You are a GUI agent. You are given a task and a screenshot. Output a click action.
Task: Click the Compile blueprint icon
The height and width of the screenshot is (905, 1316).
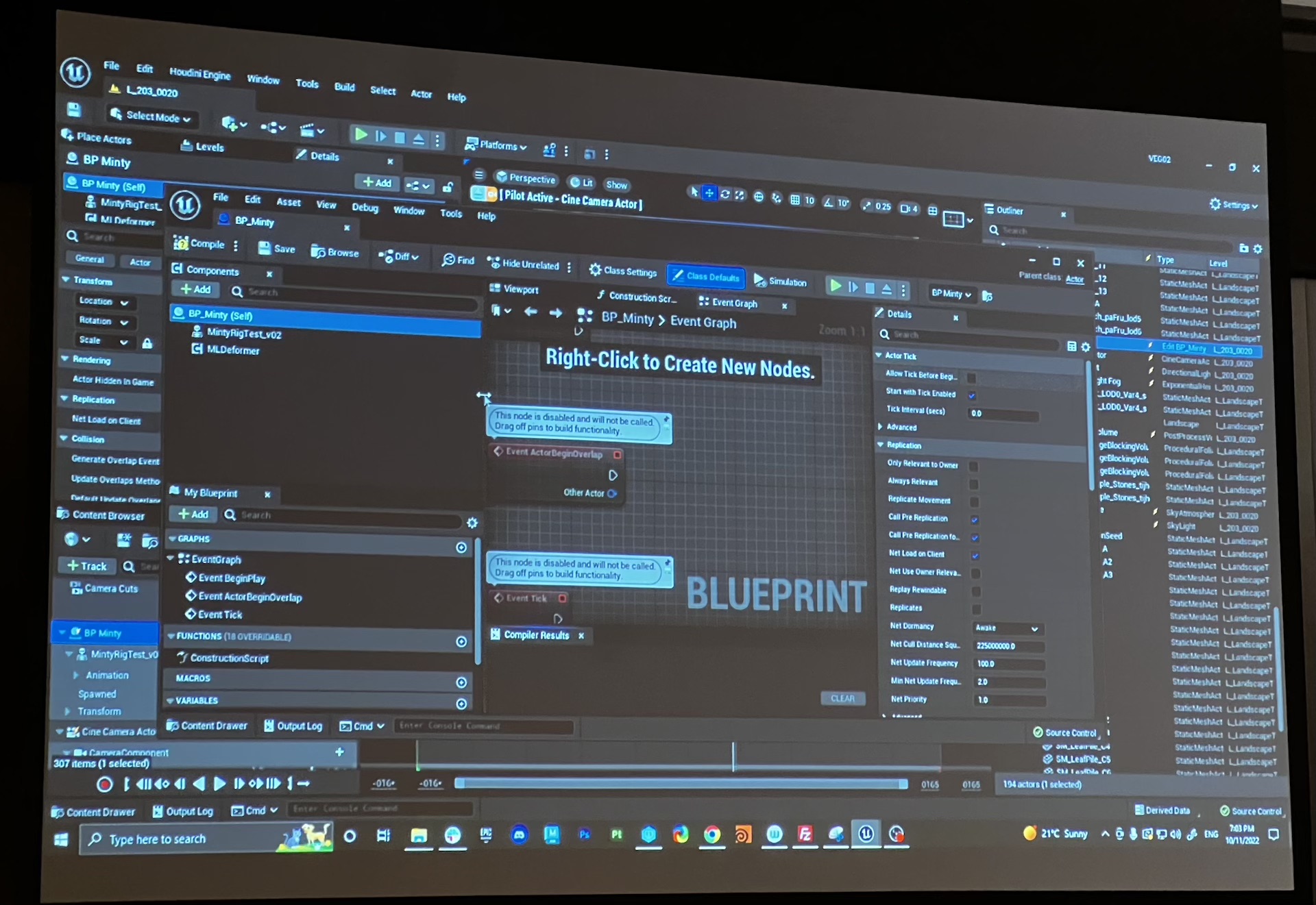point(182,243)
